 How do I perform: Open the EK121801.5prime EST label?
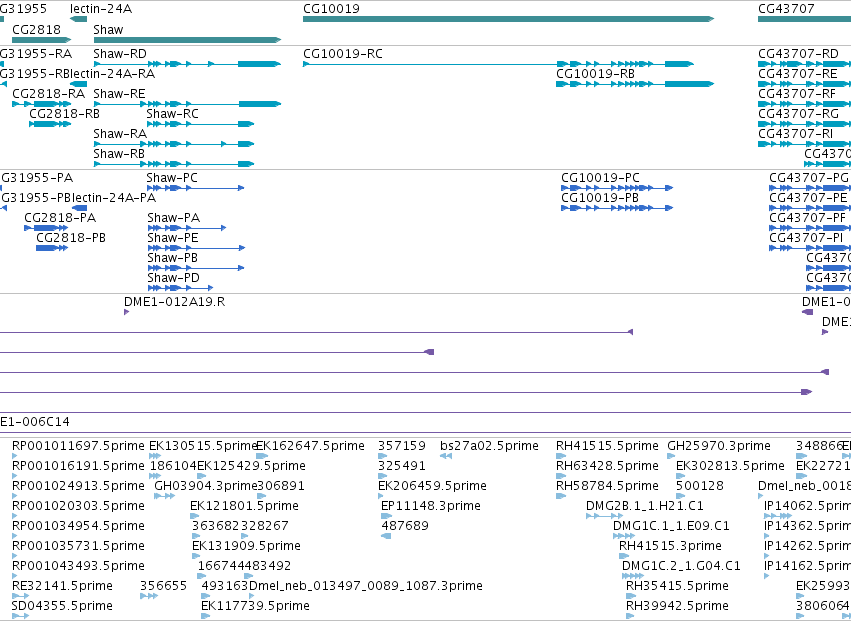click(244, 507)
